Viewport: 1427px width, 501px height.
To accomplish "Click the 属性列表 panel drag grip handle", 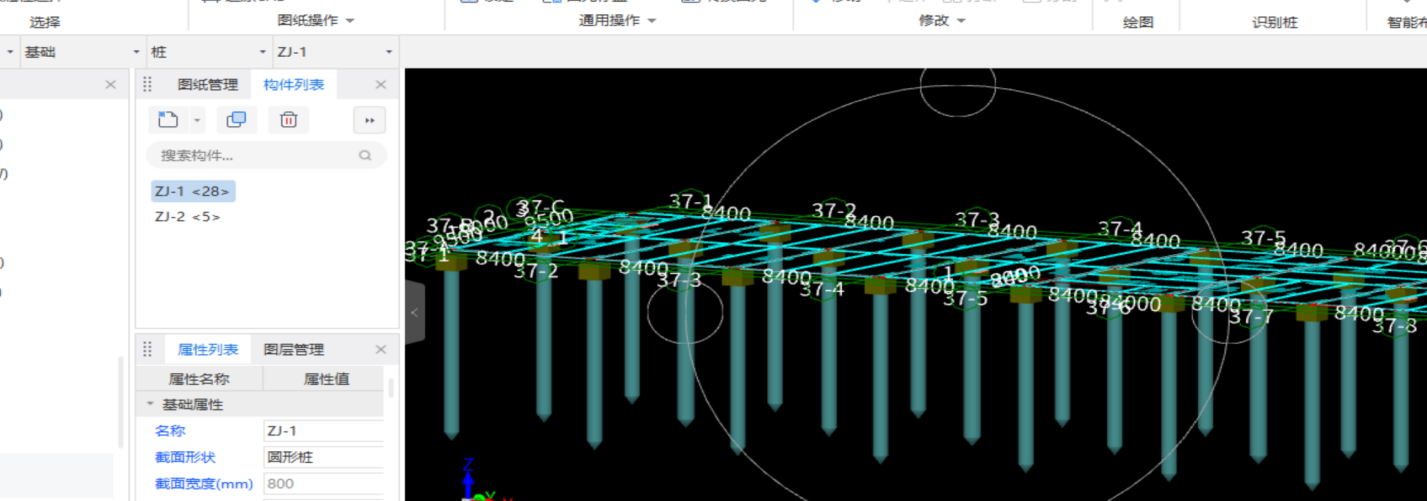I will tap(148, 349).
